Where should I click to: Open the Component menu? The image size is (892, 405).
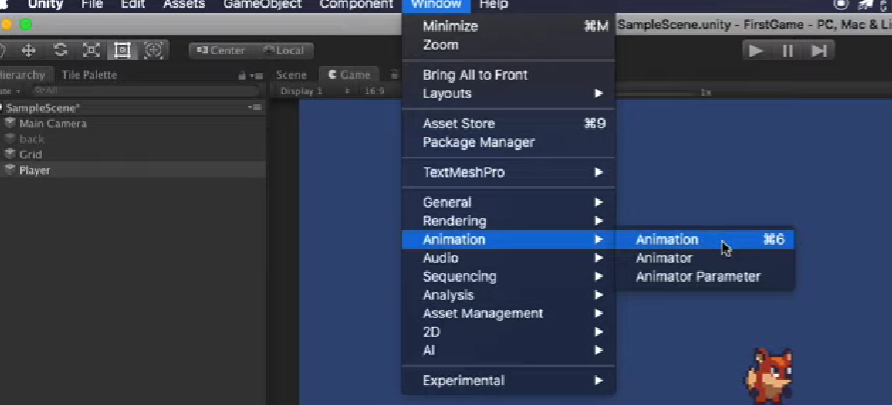click(x=357, y=5)
